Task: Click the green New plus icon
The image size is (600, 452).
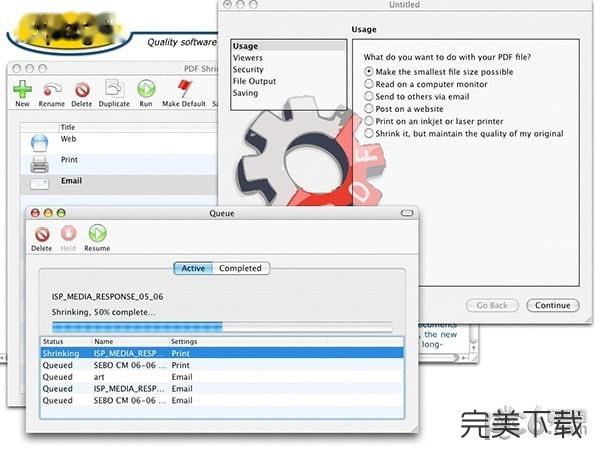Action: [x=22, y=89]
